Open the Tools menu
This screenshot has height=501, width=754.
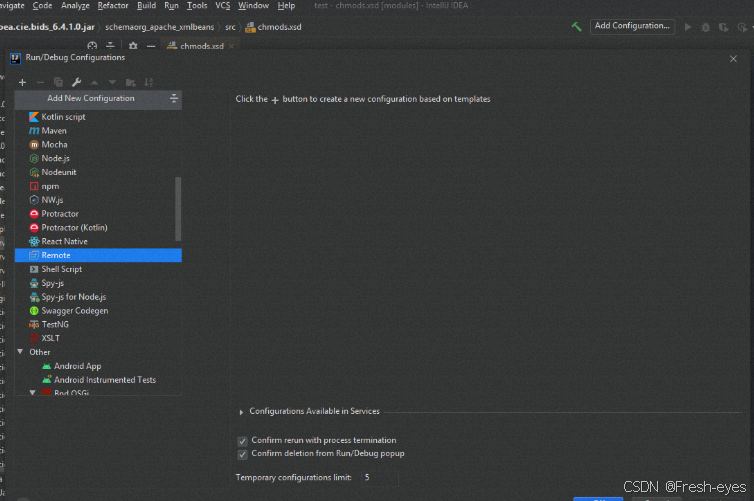click(197, 6)
